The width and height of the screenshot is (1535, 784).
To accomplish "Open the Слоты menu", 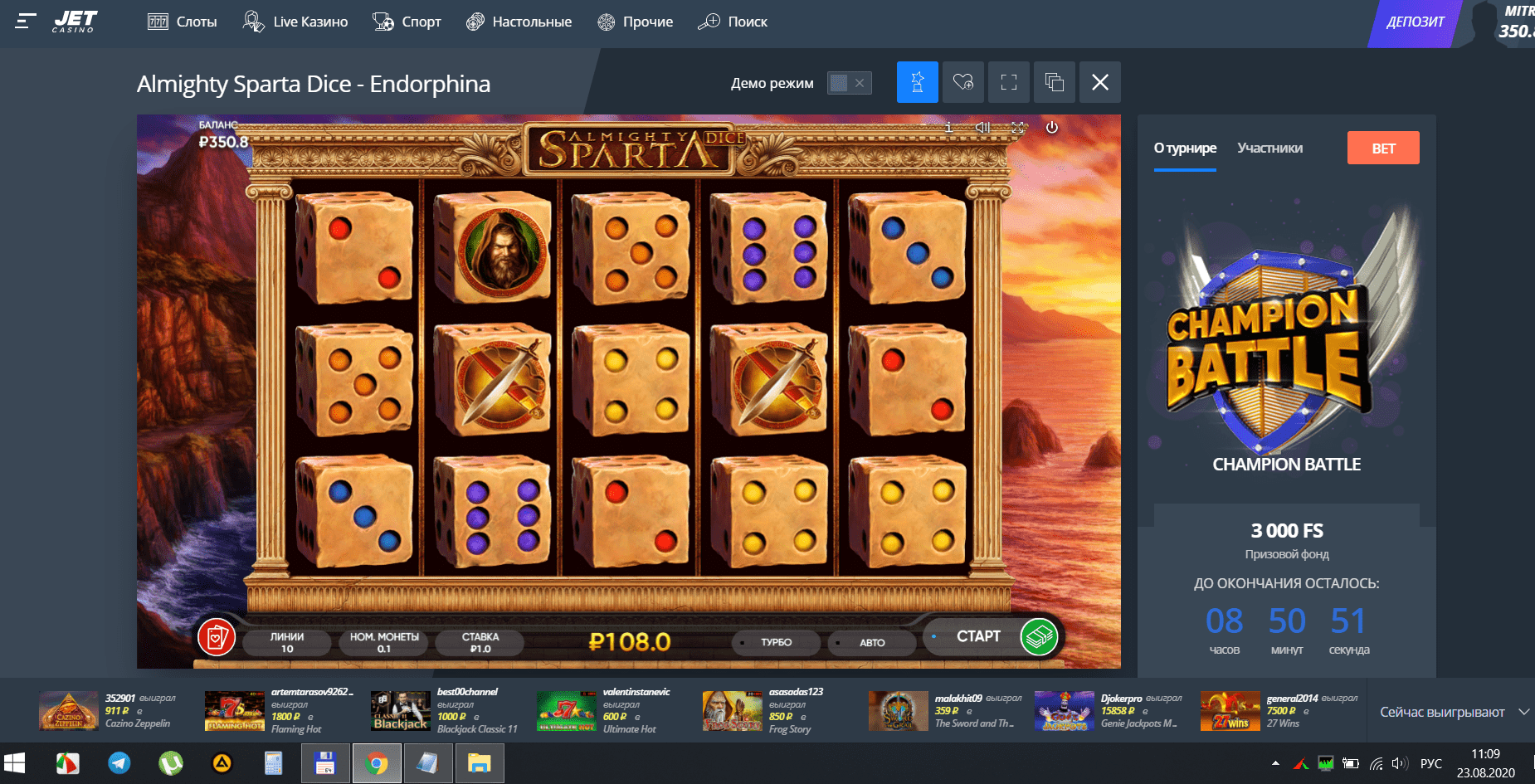I will pyautogui.click(x=183, y=22).
